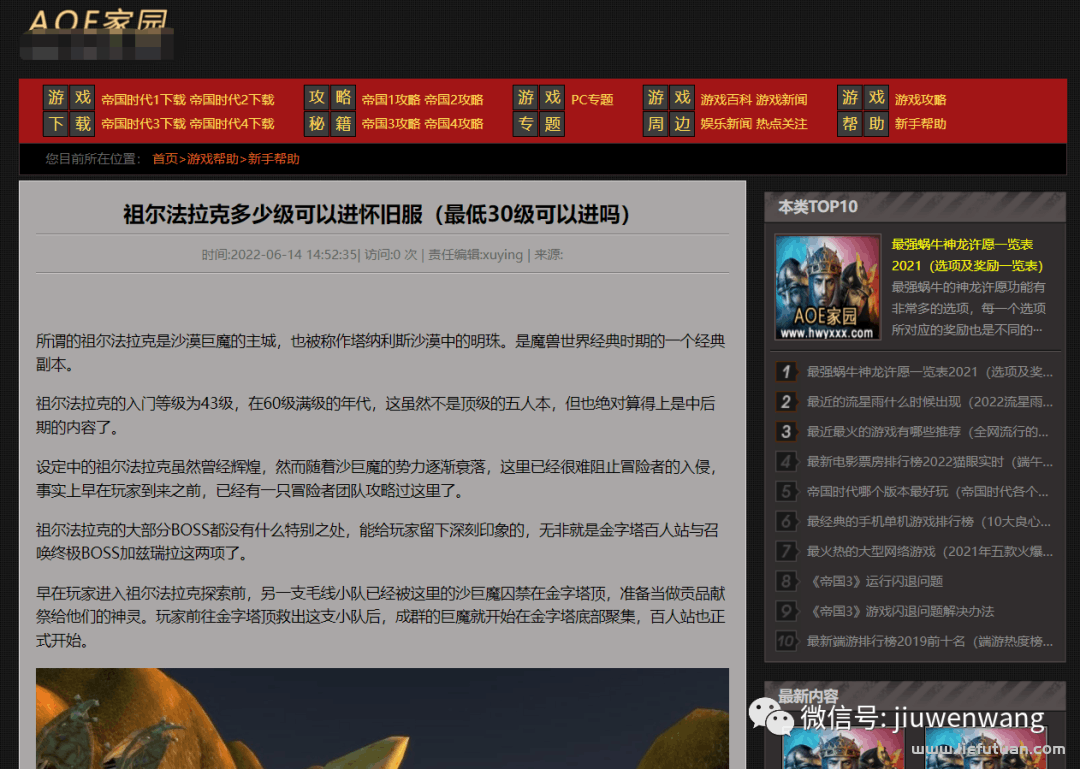Click rank 10 number badge in TOP10
The width and height of the screenshot is (1080, 769).
(x=785, y=642)
